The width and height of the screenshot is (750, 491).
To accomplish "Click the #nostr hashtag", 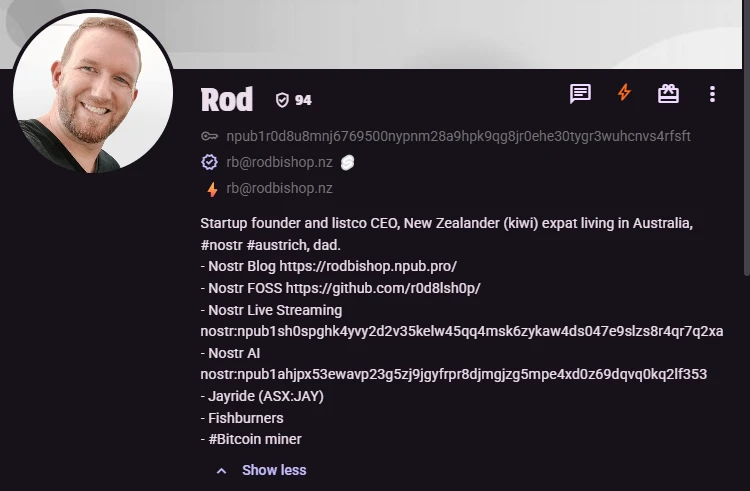I will point(220,244).
